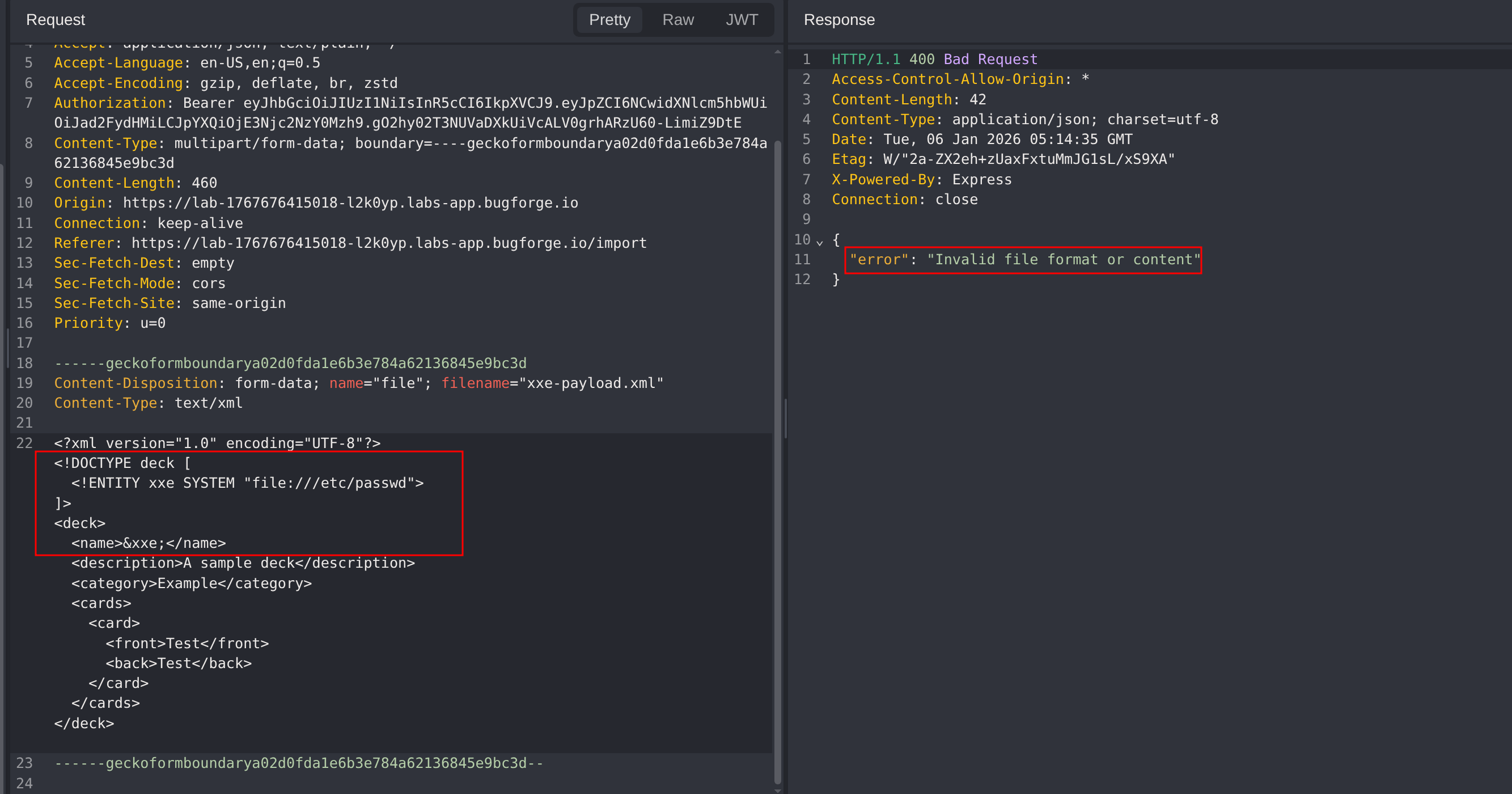This screenshot has height=794, width=1512.
Task: Click the Accept-Encoding header line
Action: (226, 83)
